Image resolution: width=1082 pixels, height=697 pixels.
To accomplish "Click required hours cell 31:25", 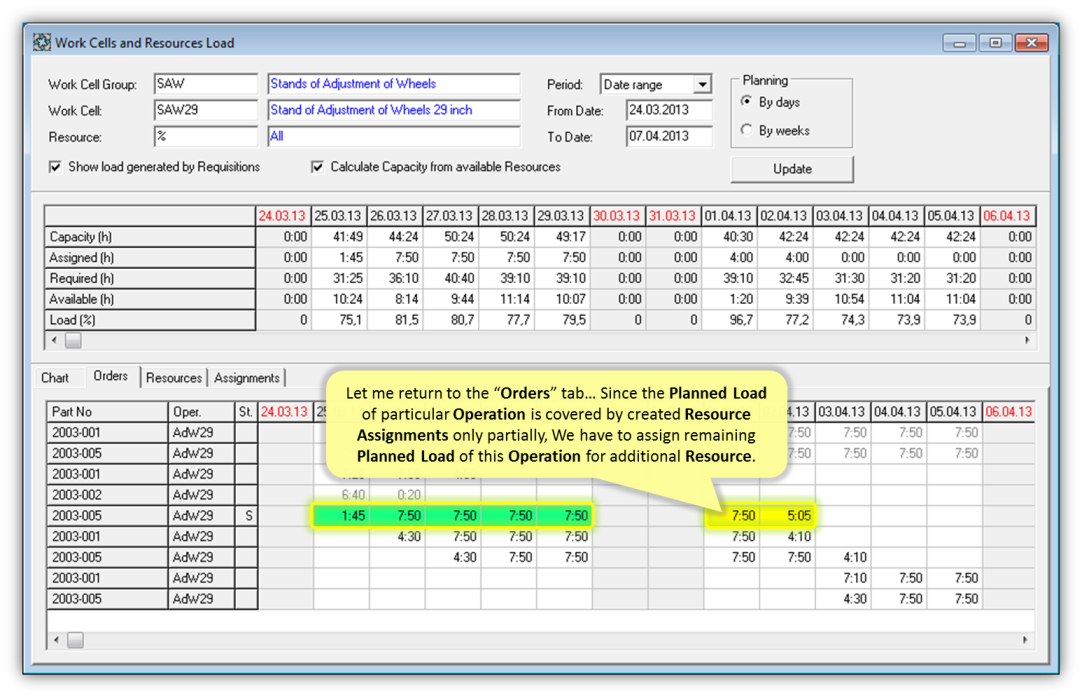I will tap(339, 278).
